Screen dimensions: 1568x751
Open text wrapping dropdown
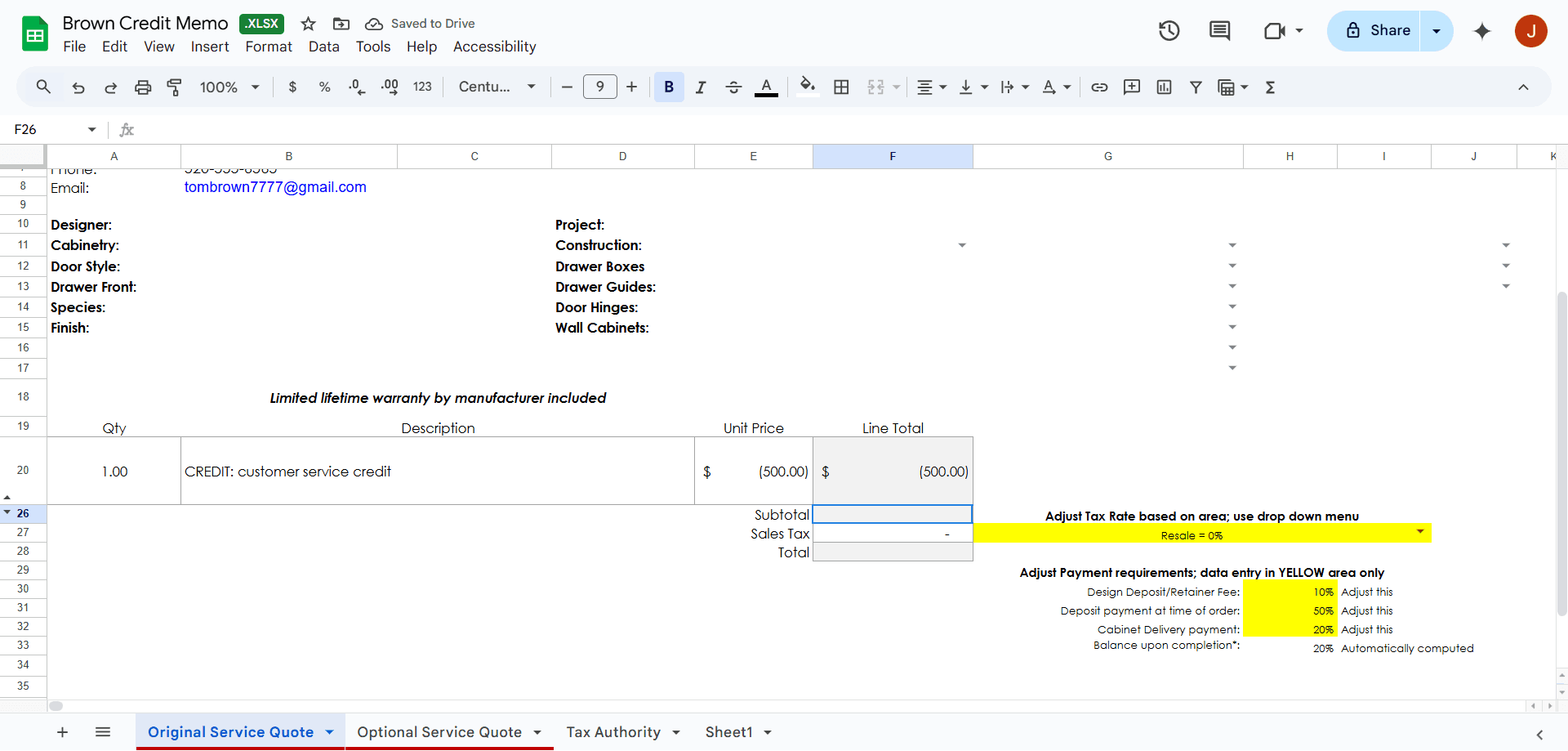pos(1014,87)
